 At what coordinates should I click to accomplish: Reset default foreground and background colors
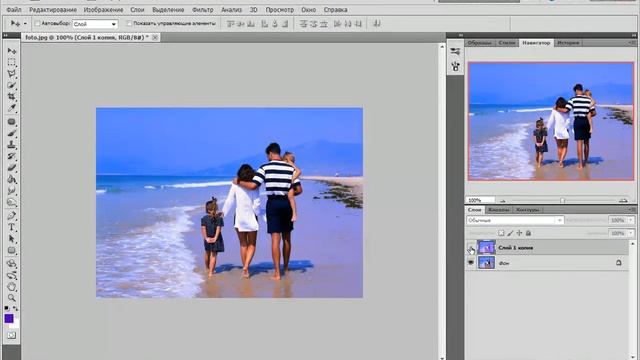tap(7, 309)
